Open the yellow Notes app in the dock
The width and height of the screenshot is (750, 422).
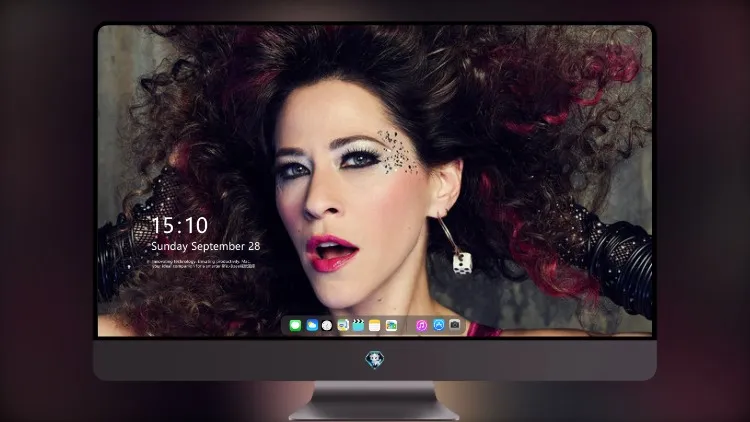click(375, 326)
